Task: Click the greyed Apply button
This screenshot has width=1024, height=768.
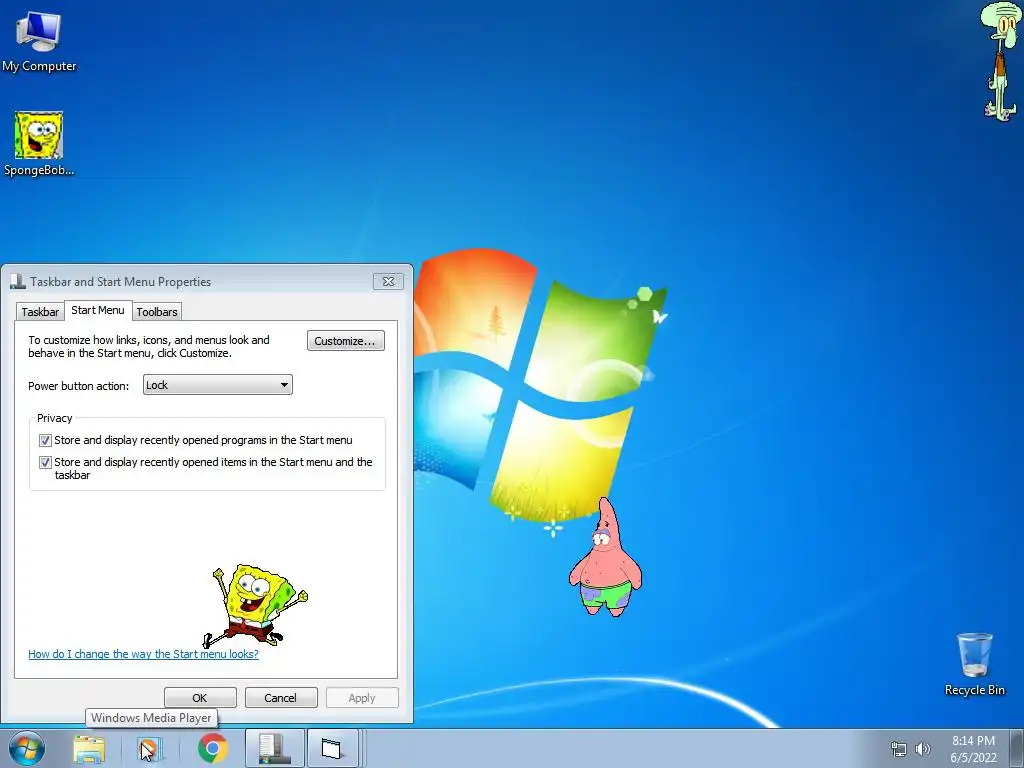Action: coord(362,697)
